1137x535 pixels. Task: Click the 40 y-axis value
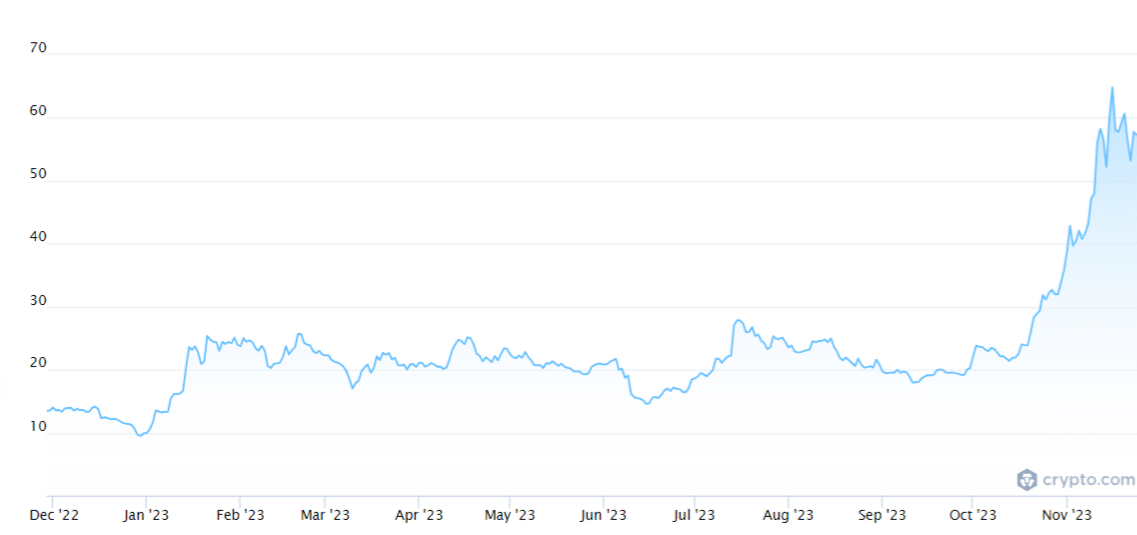[x=38, y=237]
